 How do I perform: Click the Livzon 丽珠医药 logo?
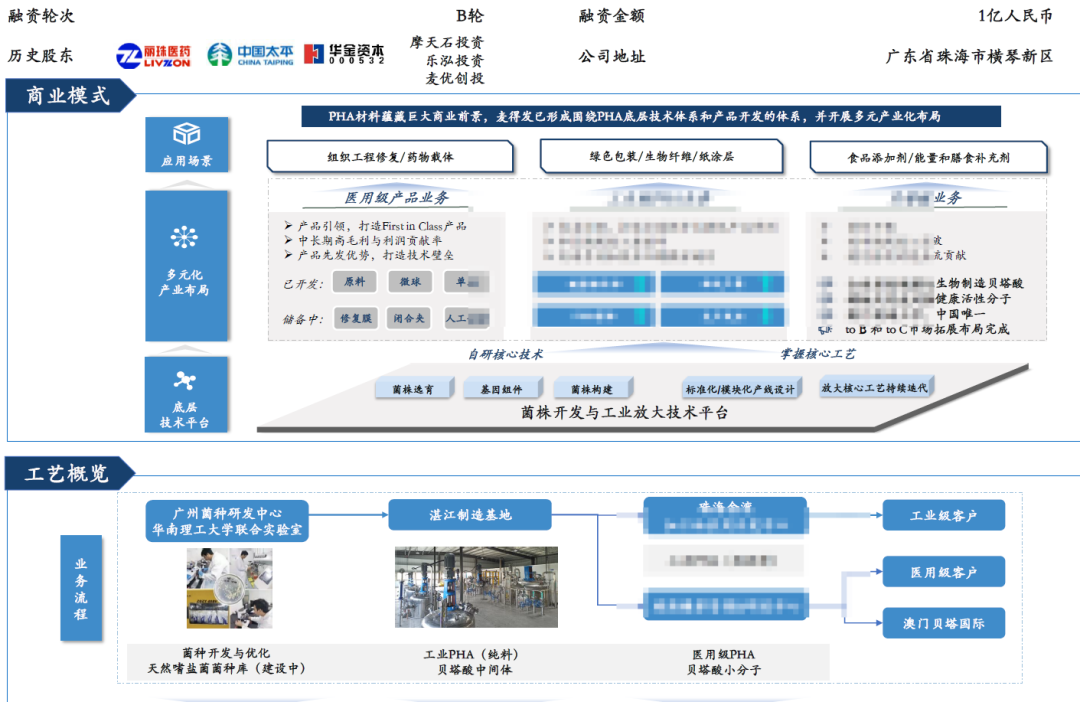tap(154, 55)
